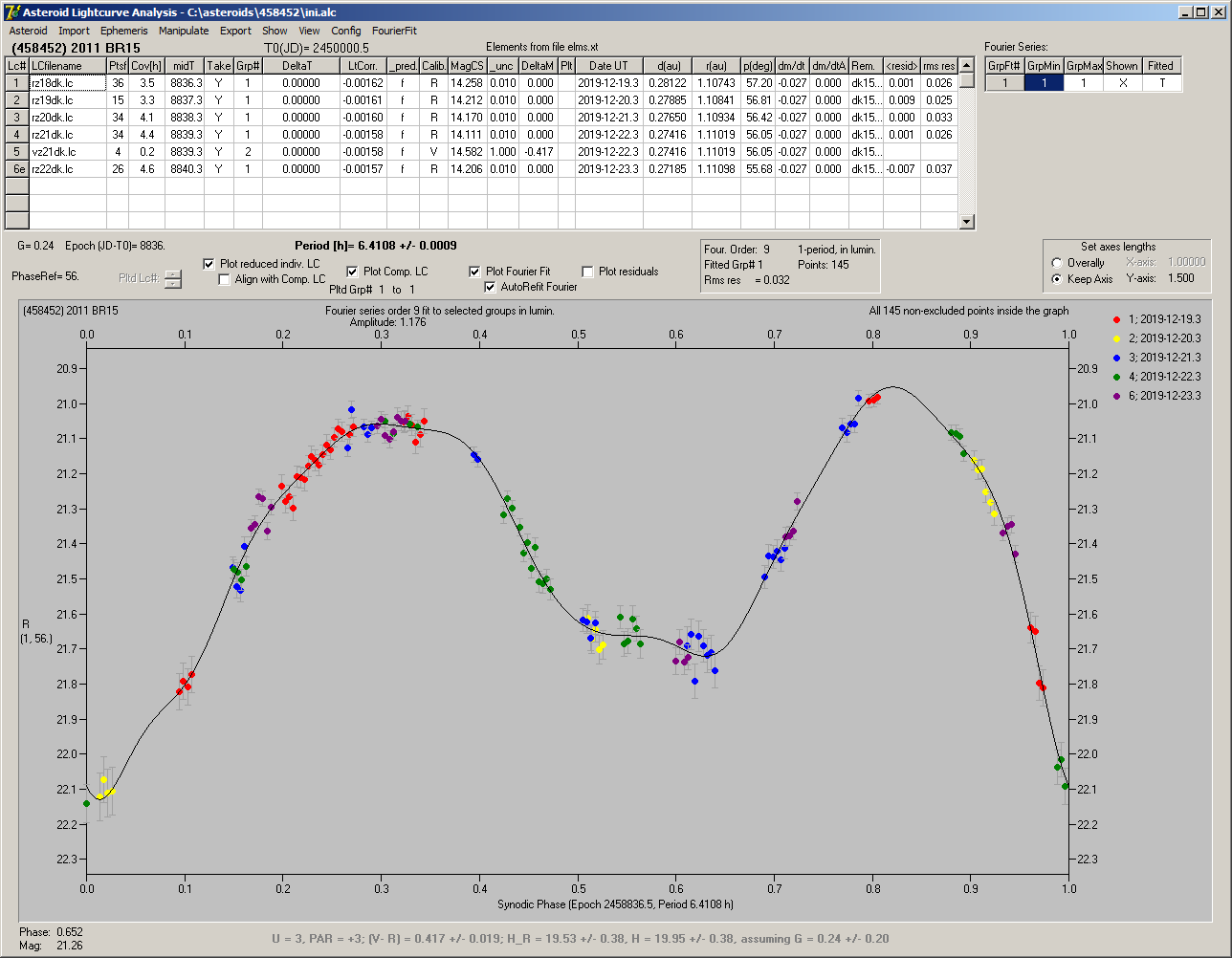The image size is (1232, 958).
Task: Click the rz21dk.lc filename cell
Action: [x=67, y=135]
